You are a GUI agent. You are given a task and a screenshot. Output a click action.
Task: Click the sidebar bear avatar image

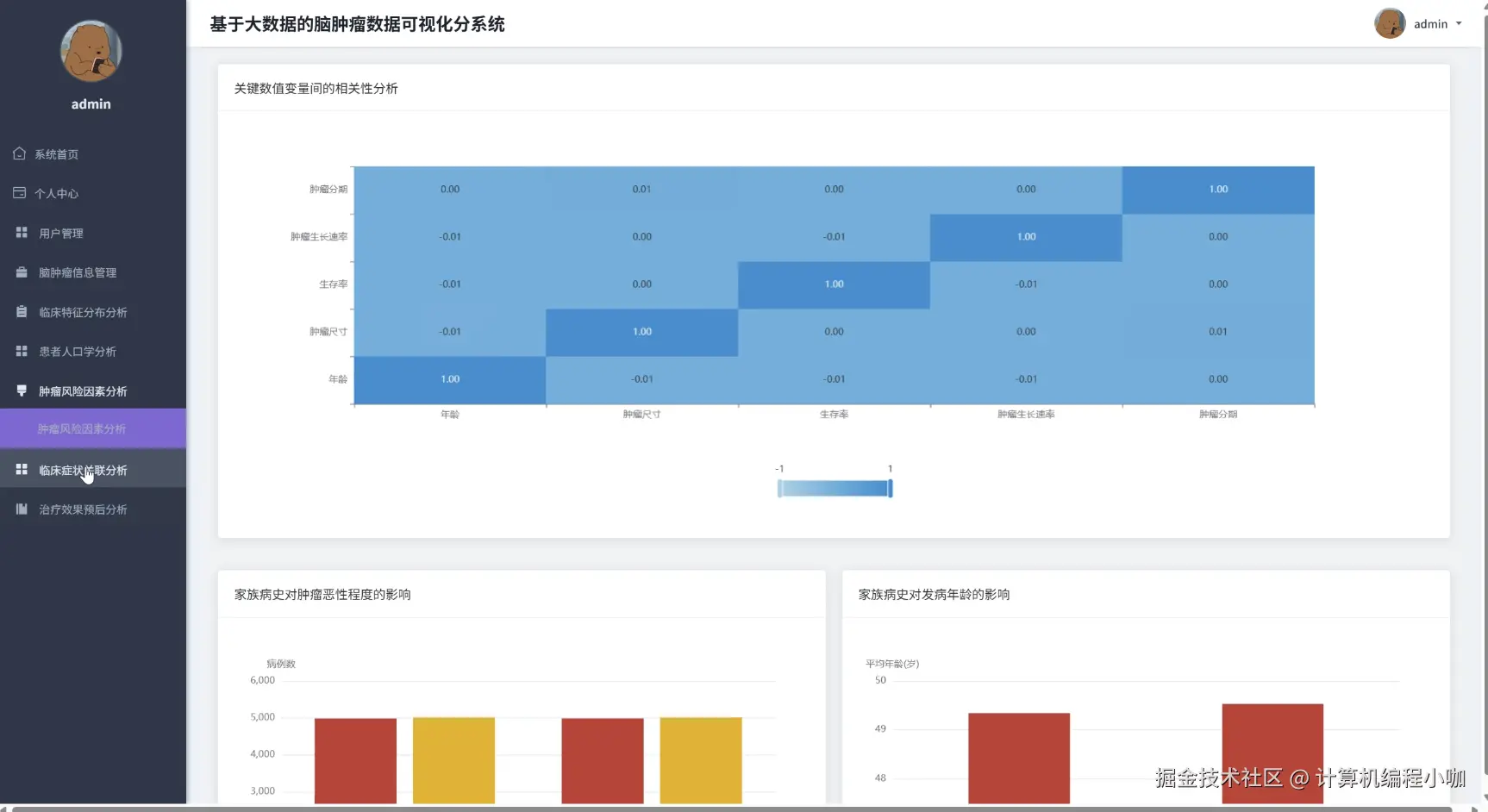click(x=91, y=51)
